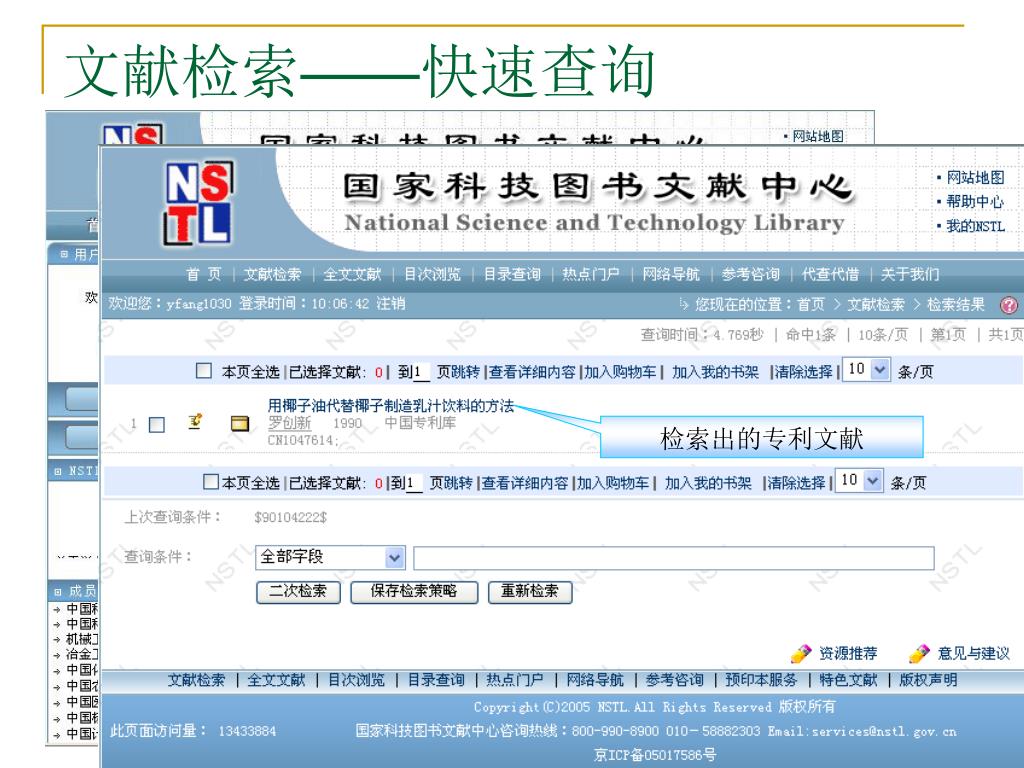Click the edit note icon beside result 1
The width and height of the screenshot is (1024, 768).
coord(195,423)
